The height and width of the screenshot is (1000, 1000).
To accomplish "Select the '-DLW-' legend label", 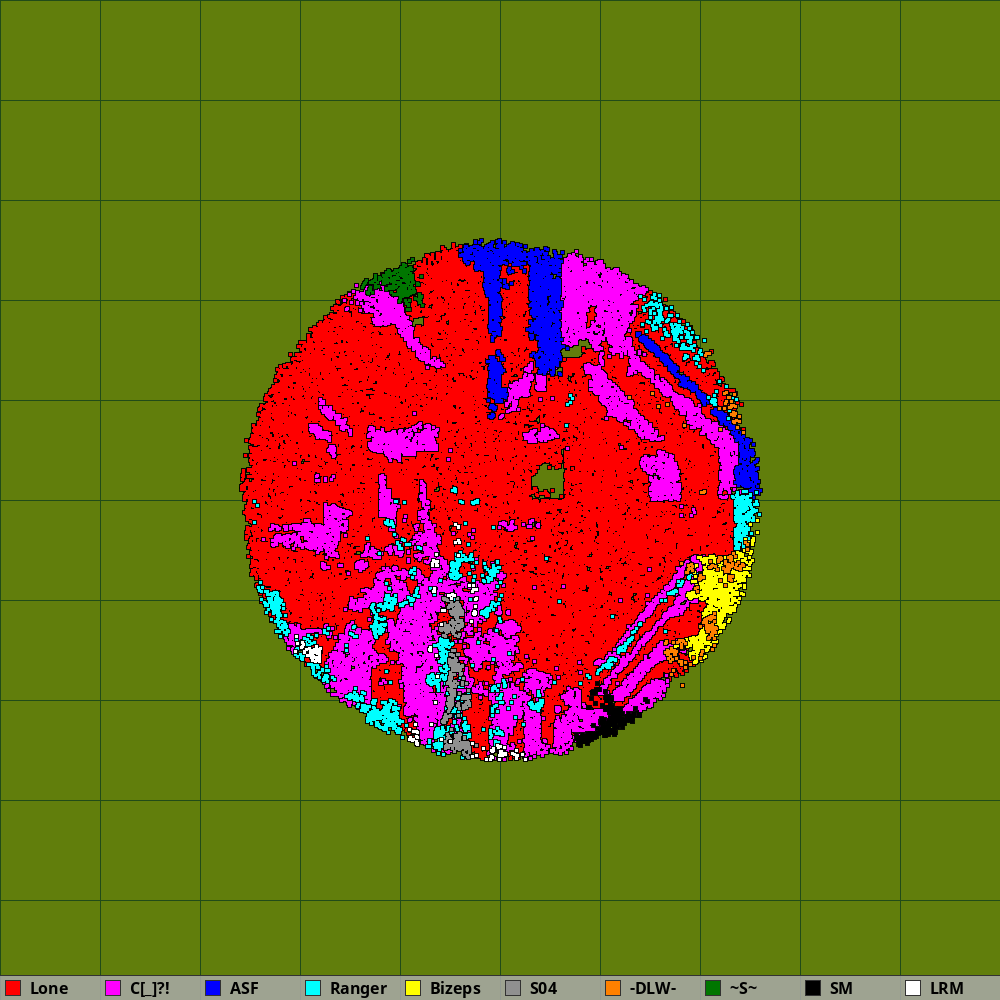I will 653,989.
